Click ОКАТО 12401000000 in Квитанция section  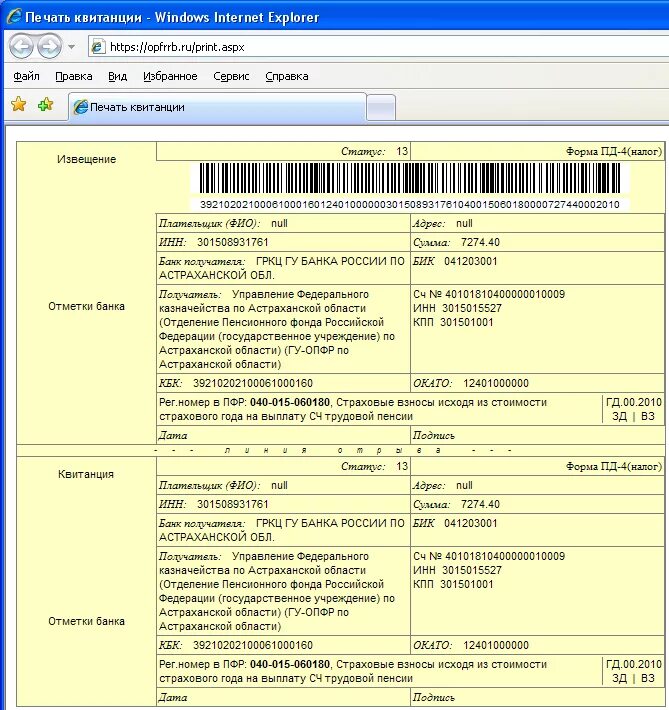[471, 645]
